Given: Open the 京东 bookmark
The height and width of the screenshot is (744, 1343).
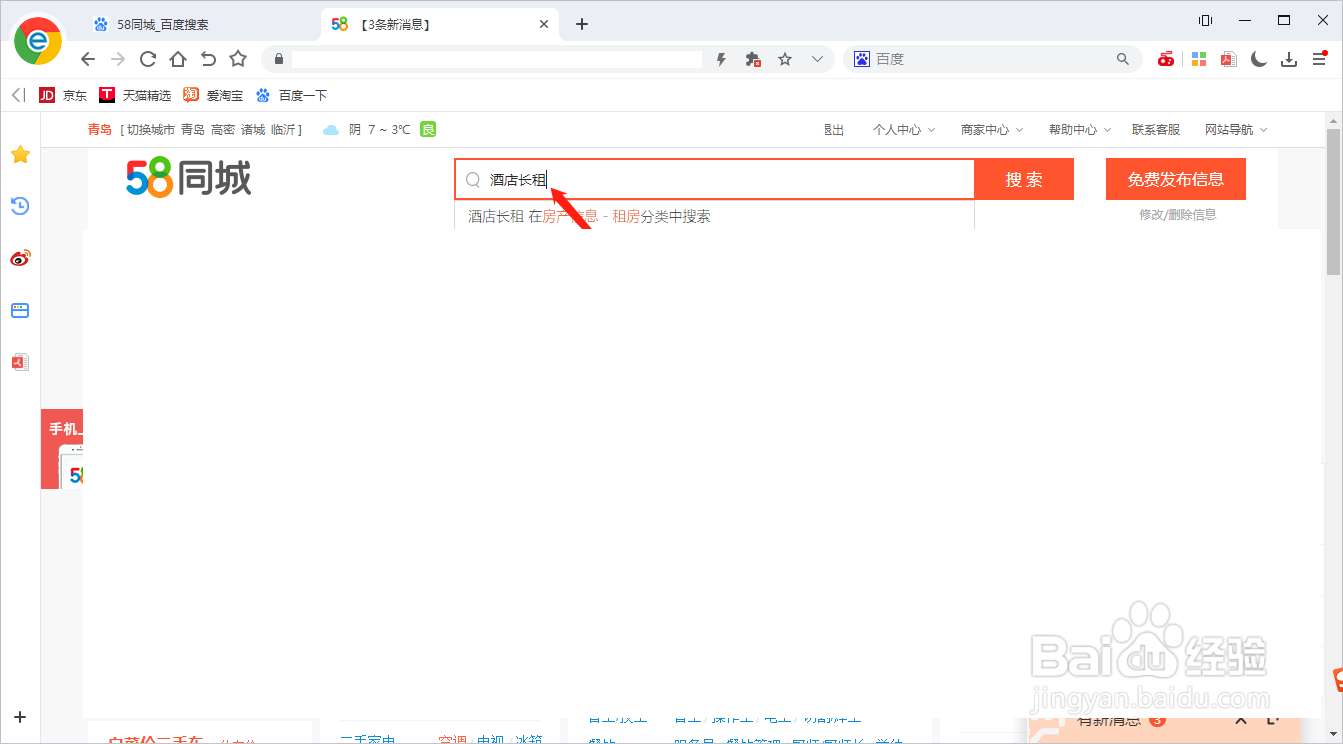Looking at the screenshot, I should (63, 96).
